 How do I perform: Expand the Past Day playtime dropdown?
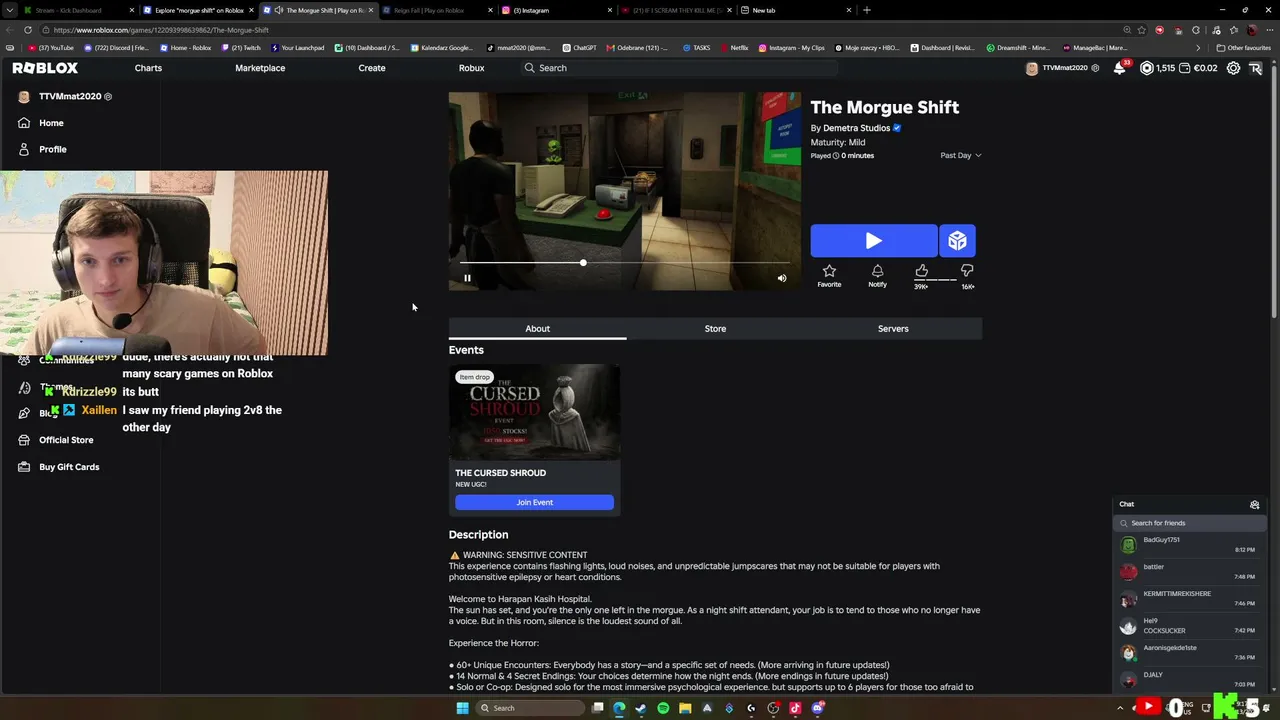coord(961,156)
